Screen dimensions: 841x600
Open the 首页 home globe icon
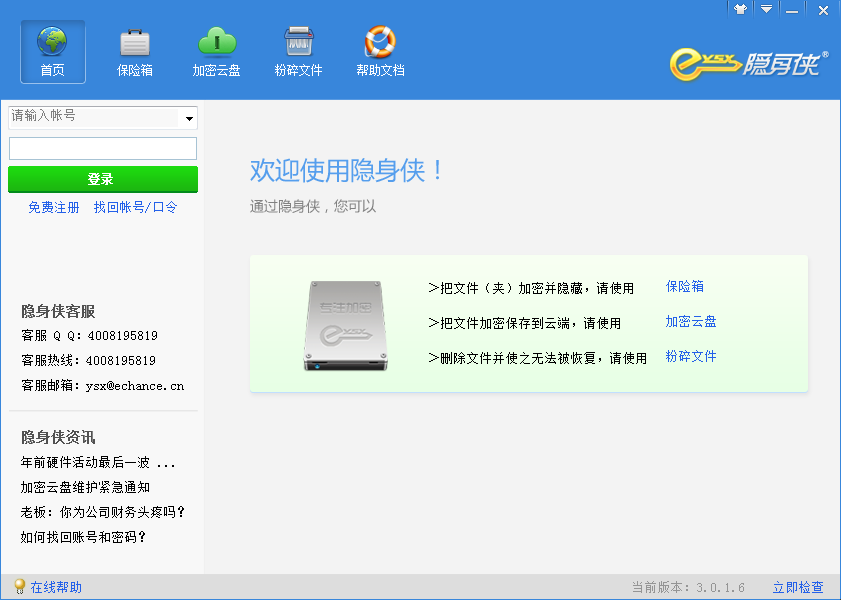coord(52,42)
